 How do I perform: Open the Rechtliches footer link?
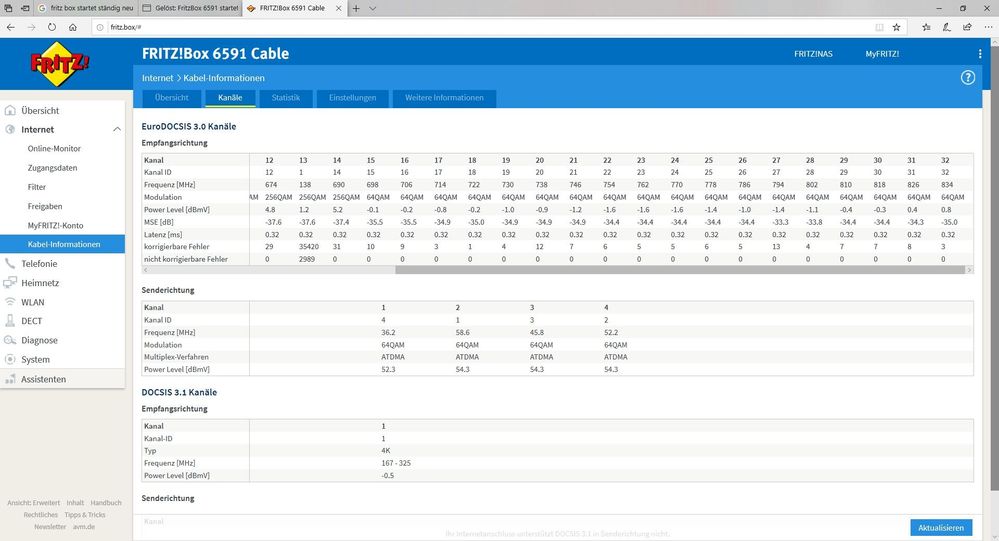(x=41, y=515)
